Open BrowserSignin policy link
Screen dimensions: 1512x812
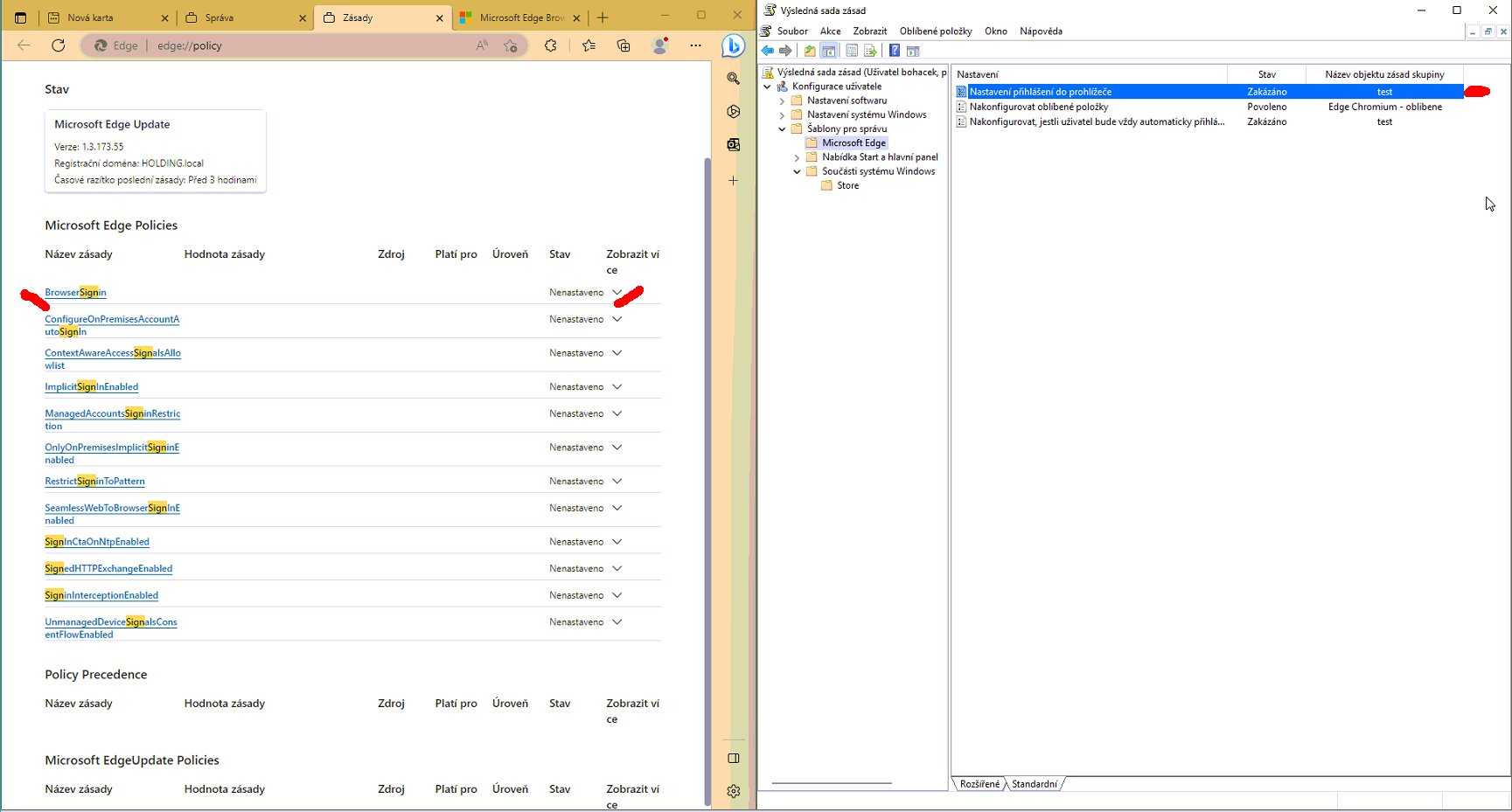pyautogui.click(x=75, y=292)
